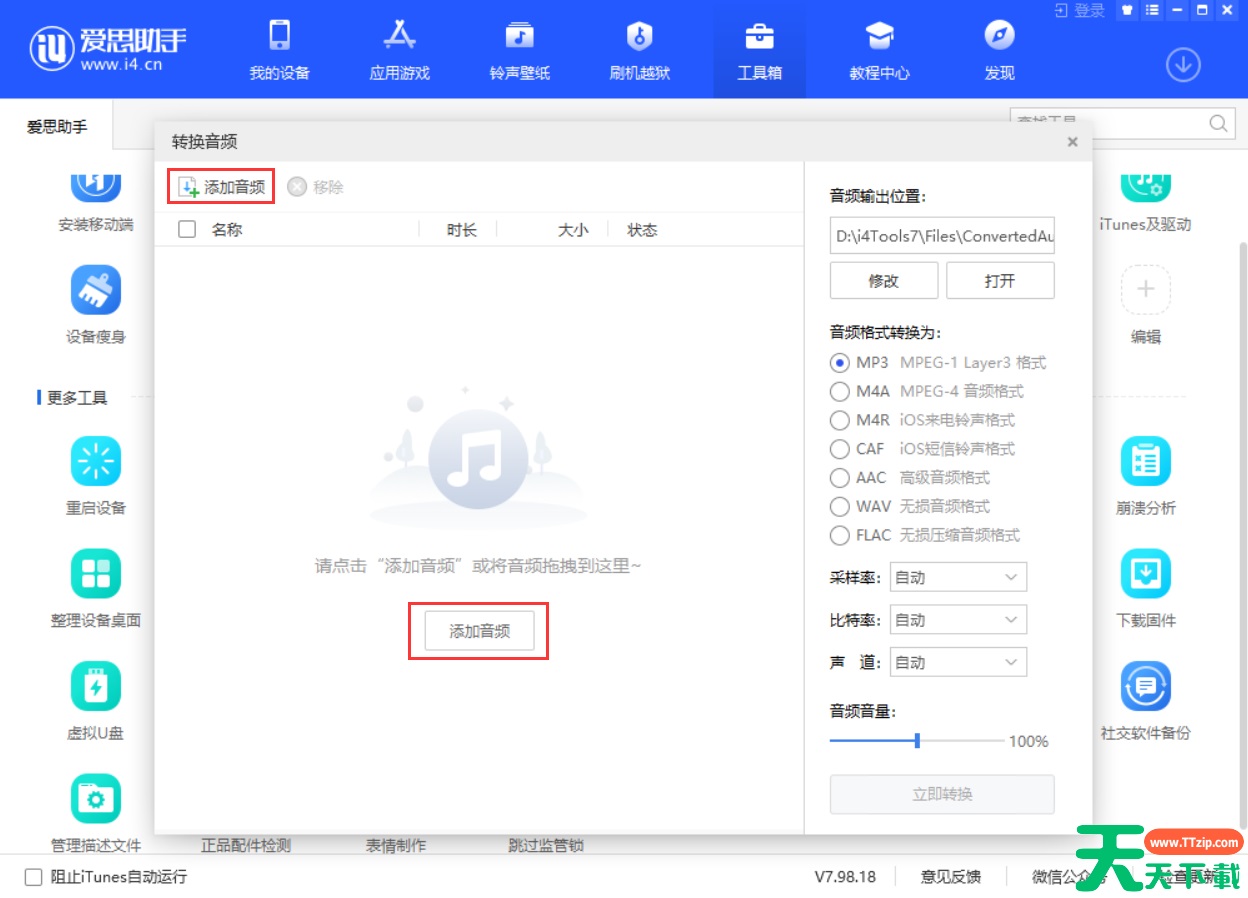The image size is (1248, 898).
Task: Open the 采样率 dropdown
Action: click(956, 577)
